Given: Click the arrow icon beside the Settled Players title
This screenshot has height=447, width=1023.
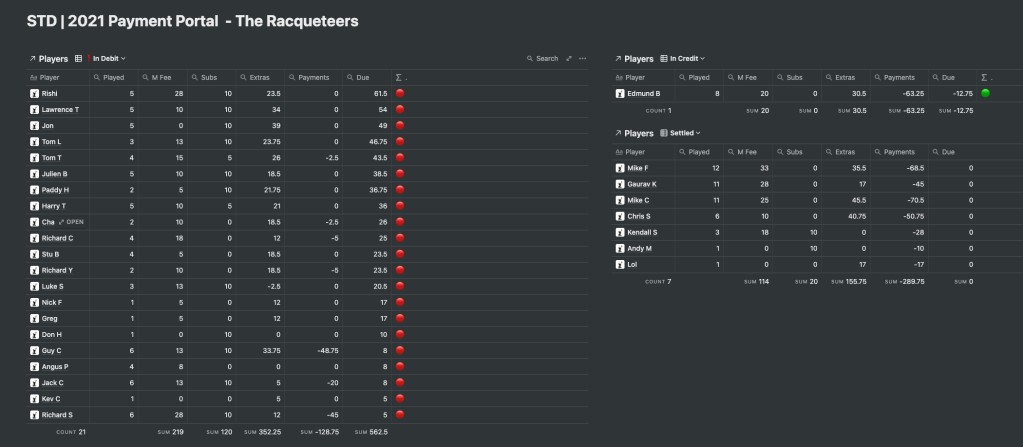Looking at the screenshot, I should [618, 133].
